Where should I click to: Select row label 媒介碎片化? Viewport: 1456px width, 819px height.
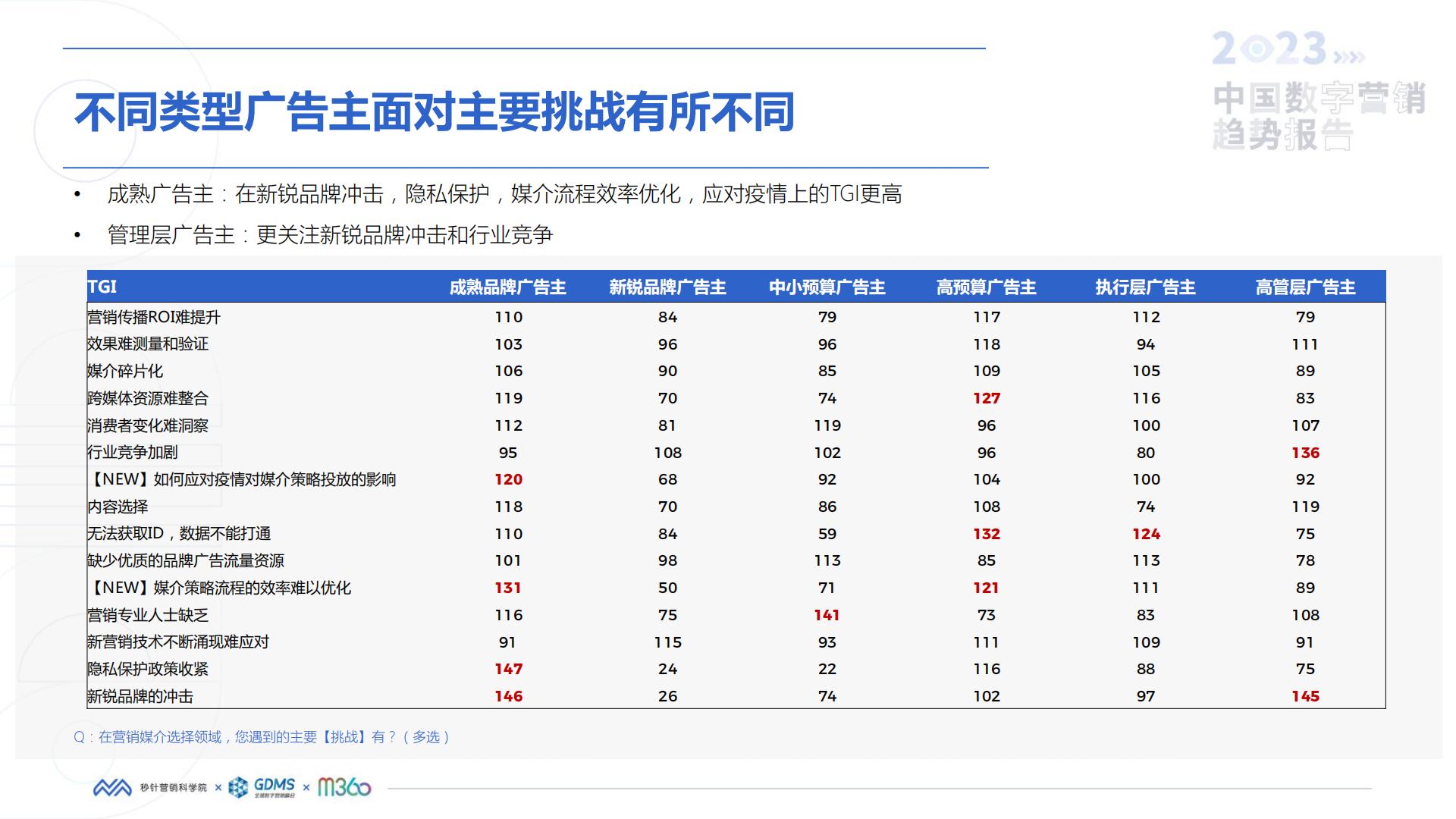(125, 371)
